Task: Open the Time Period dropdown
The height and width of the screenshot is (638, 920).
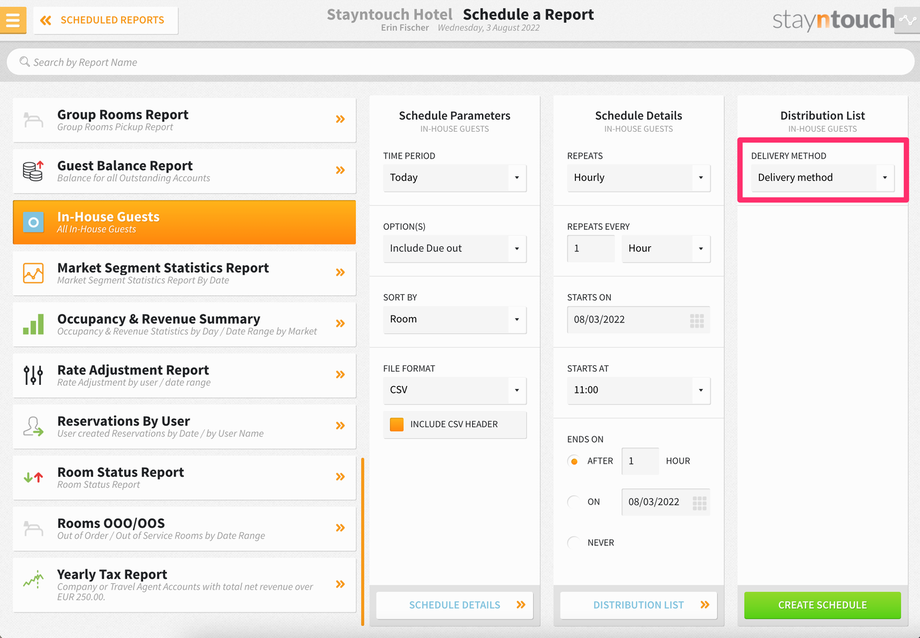Action: point(455,177)
